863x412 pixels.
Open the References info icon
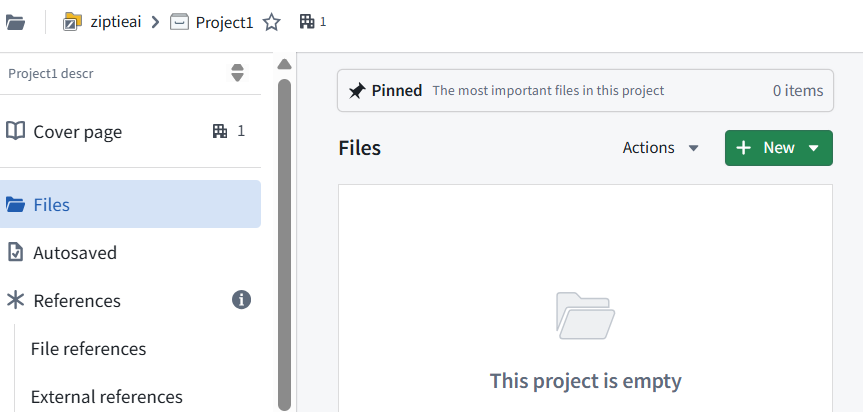tap(241, 300)
